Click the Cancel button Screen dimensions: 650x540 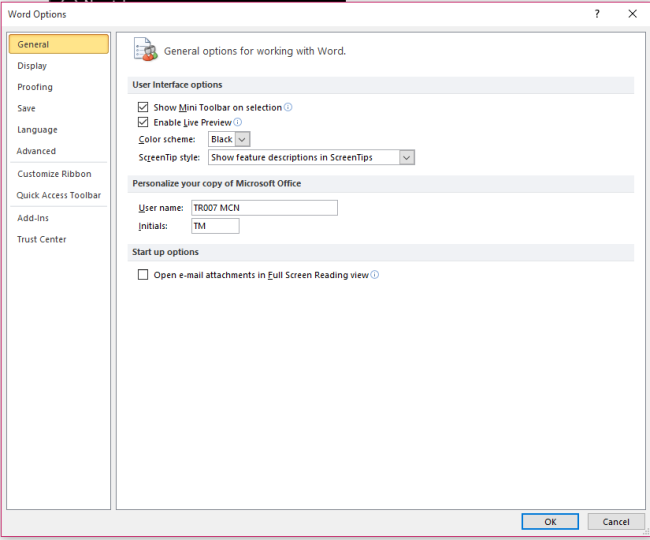616,522
